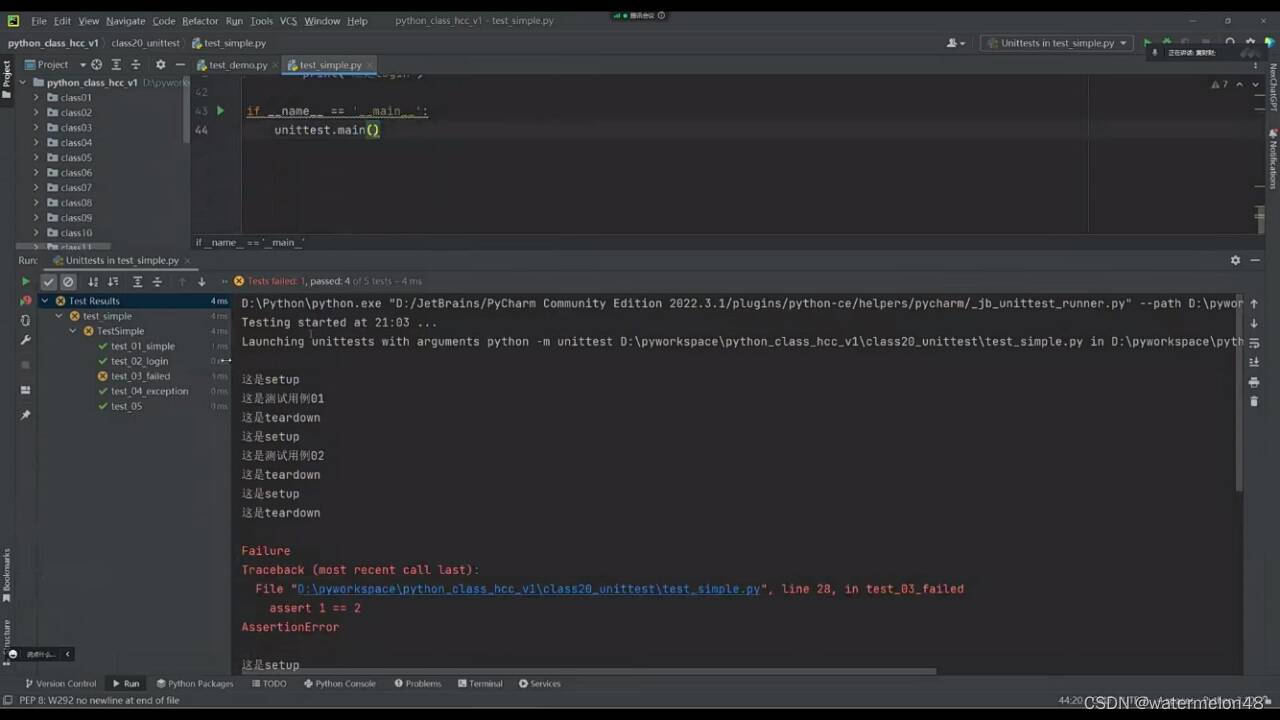Screen dimensions: 1280x720
Task: Open the Version Control tool window
Action: 60,684
